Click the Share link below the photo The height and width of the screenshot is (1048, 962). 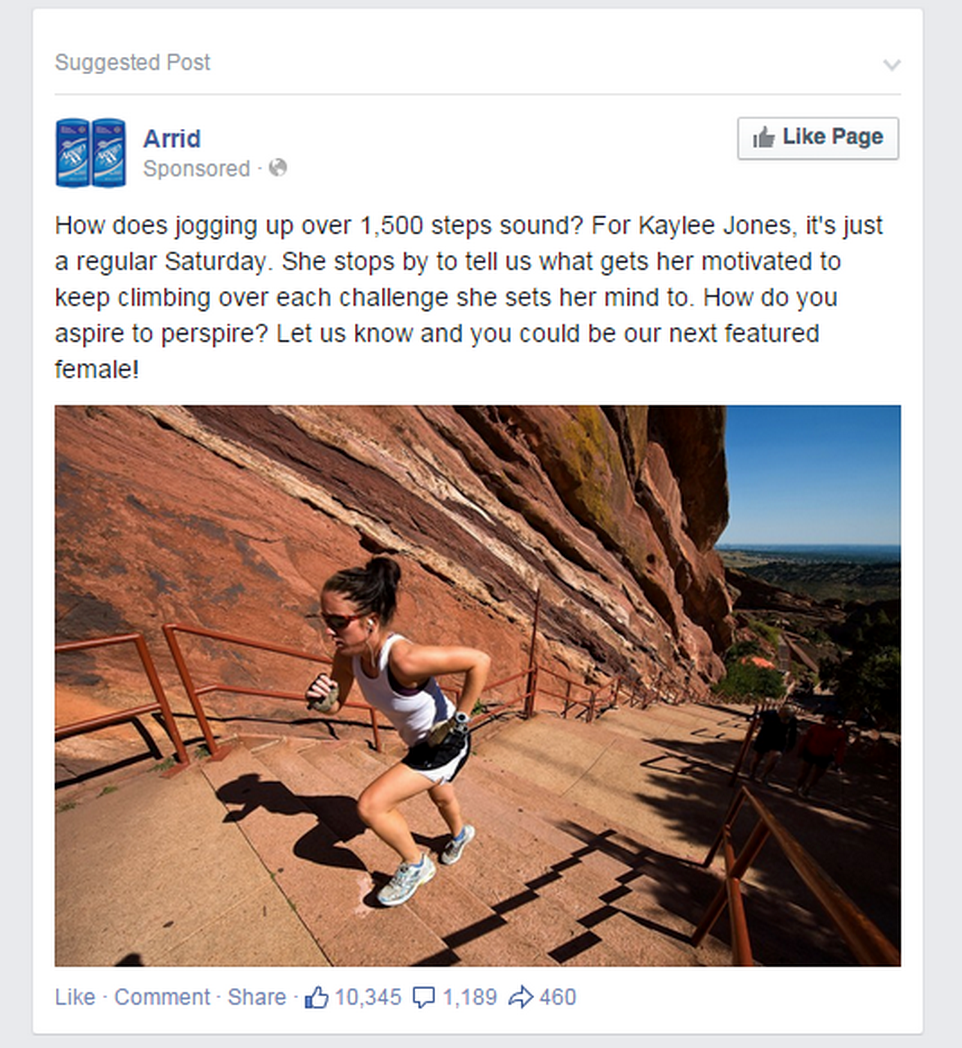pos(257,997)
